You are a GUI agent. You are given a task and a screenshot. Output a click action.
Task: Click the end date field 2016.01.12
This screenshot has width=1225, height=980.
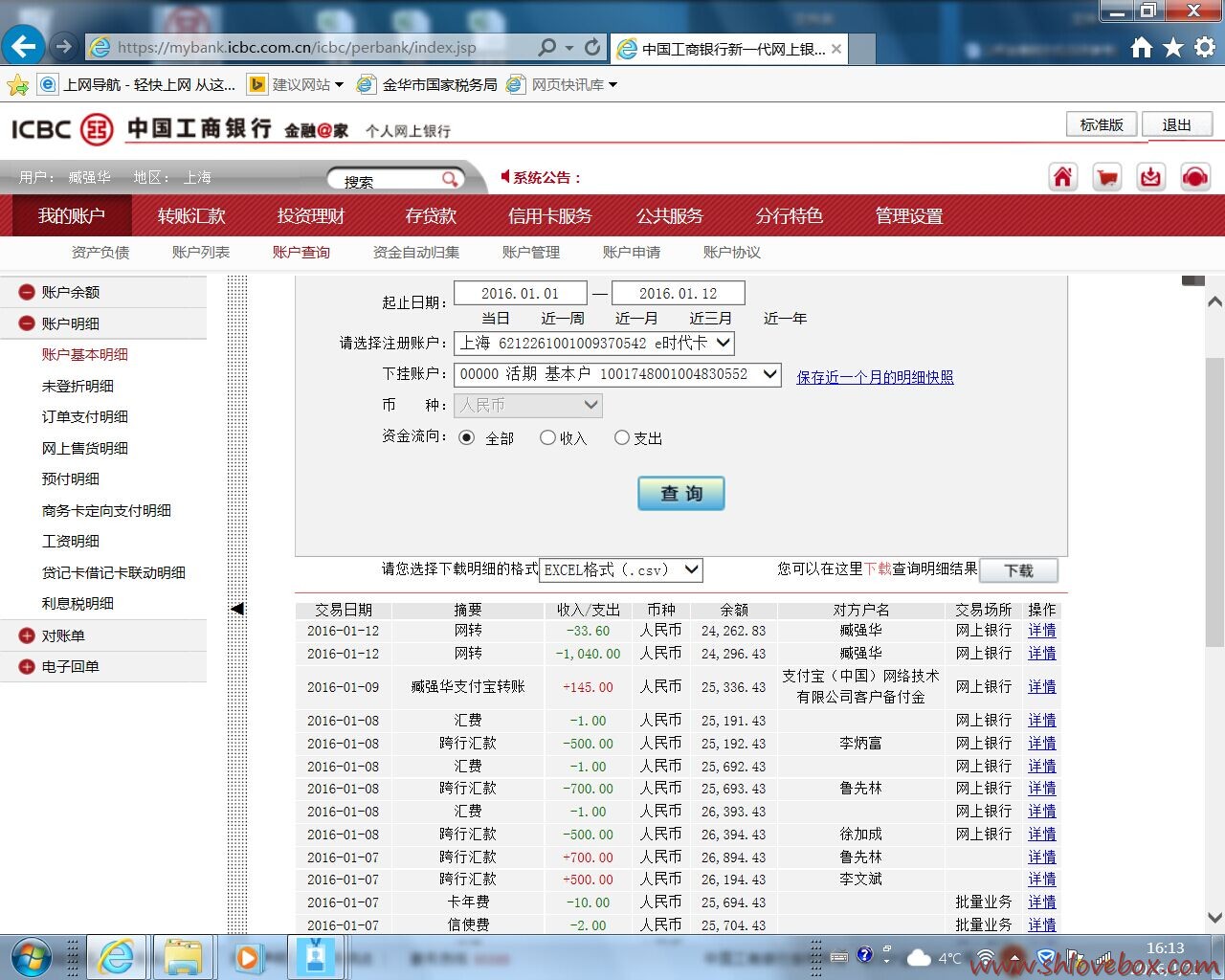click(679, 294)
